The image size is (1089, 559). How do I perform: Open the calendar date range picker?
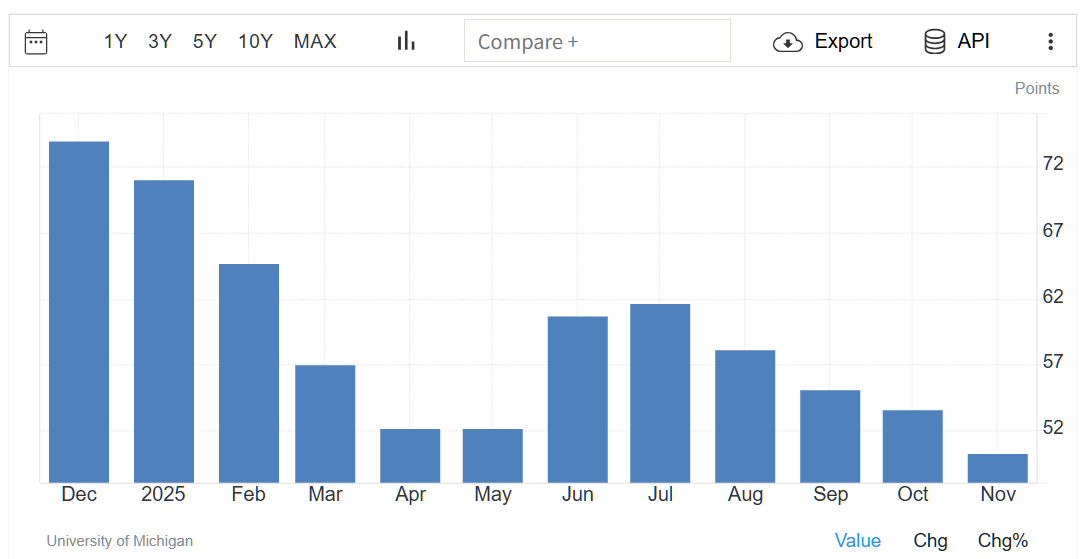36,41
